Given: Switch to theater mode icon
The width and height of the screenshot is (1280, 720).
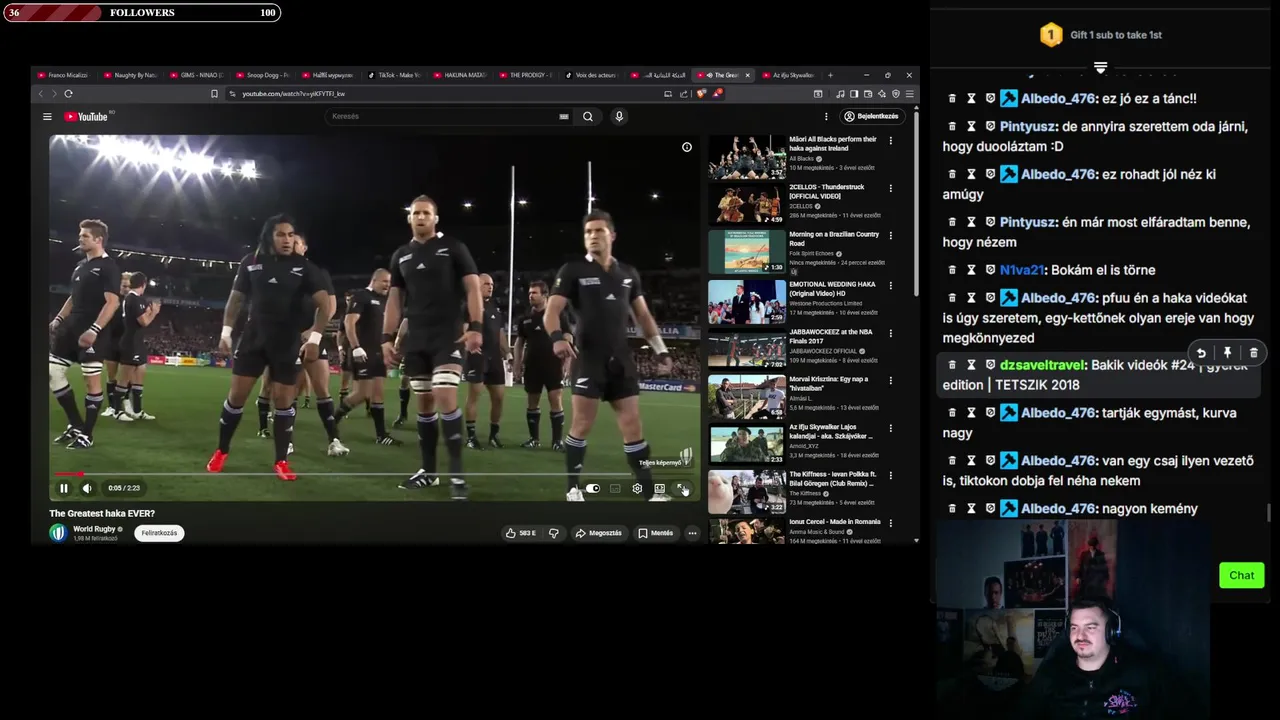Looking at the screenshot, I should 659,488.
